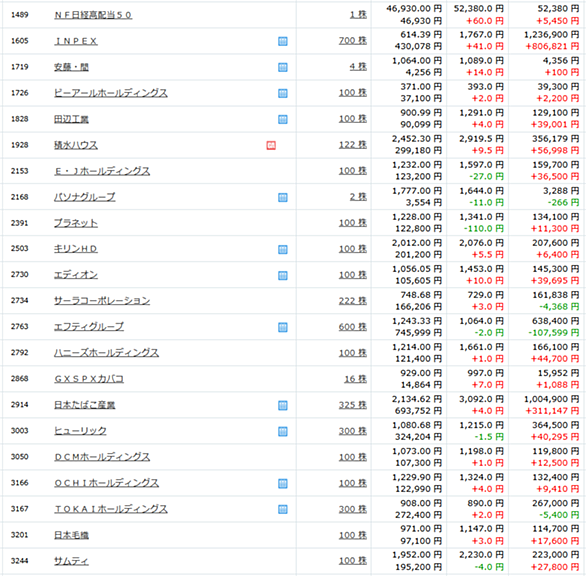The width and height of the screenshot is (586, 576).
Task: Click 100 株 in the 日本毛織 row
Action: pyautogui.click(x=353, y=535)
